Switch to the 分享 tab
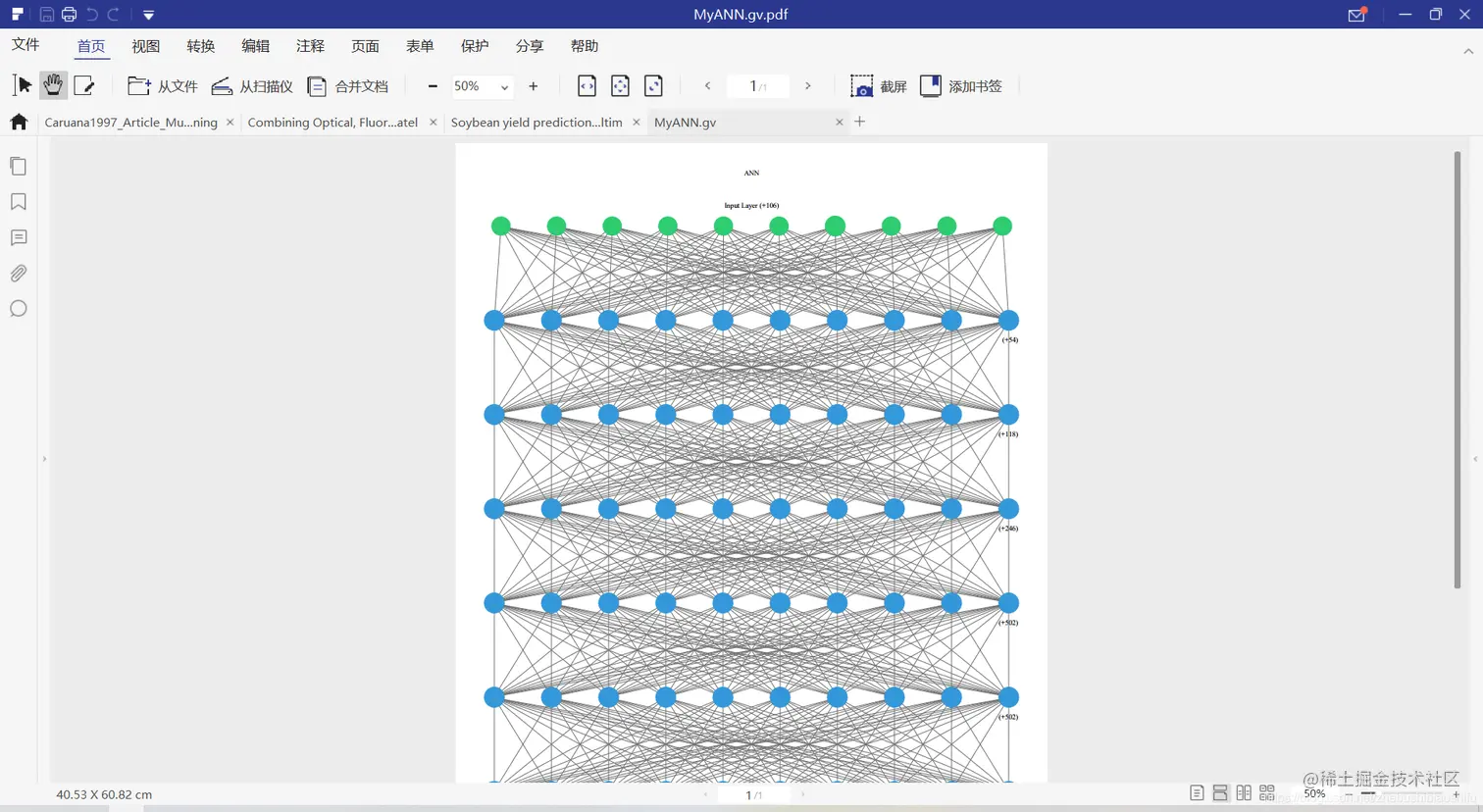The image size is (1483, 812). [x=530, y=46]
